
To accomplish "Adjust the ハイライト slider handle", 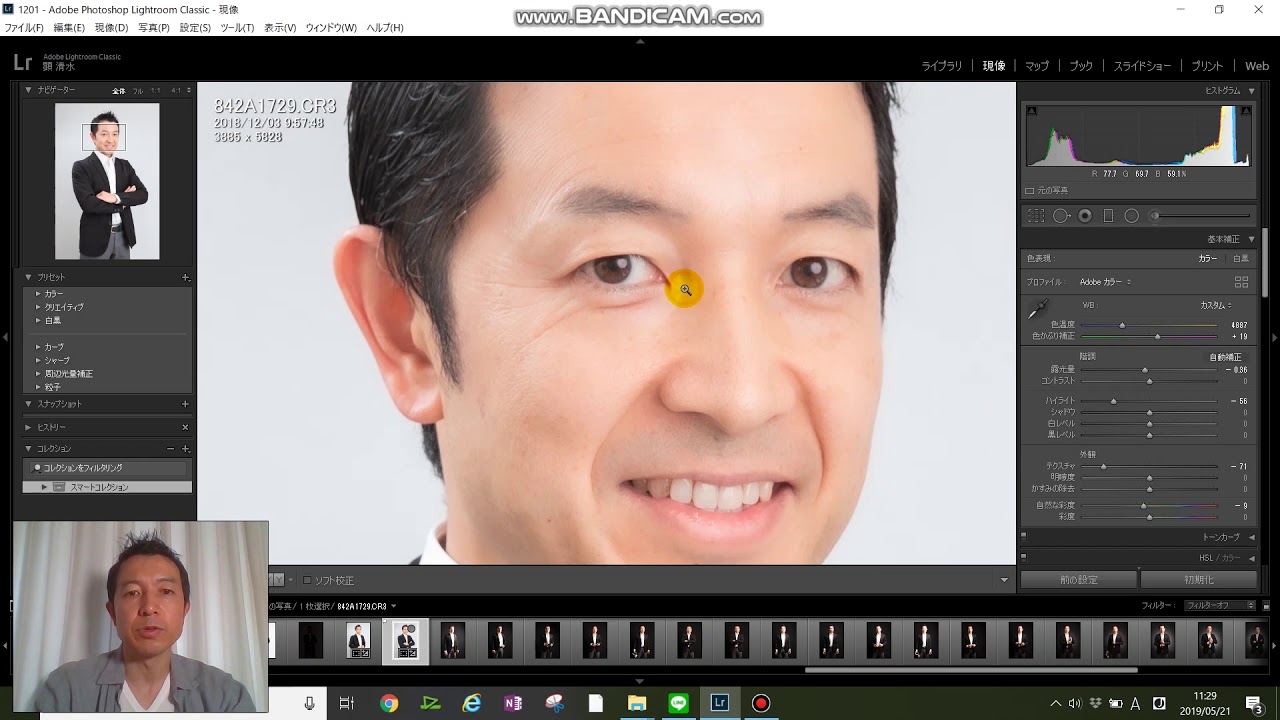I will pos(1113,401).
